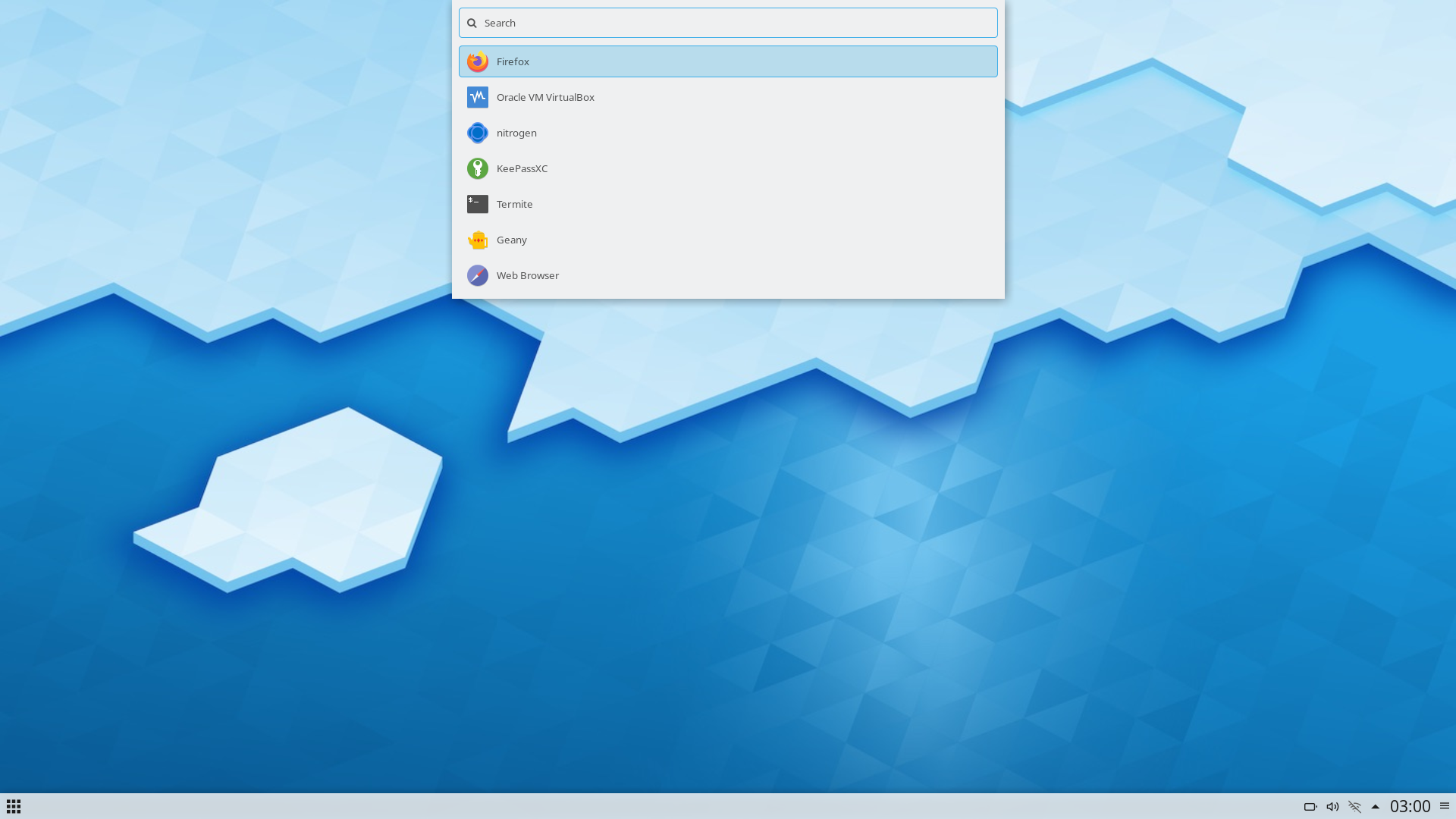Click the search magnifier icon

472,23
